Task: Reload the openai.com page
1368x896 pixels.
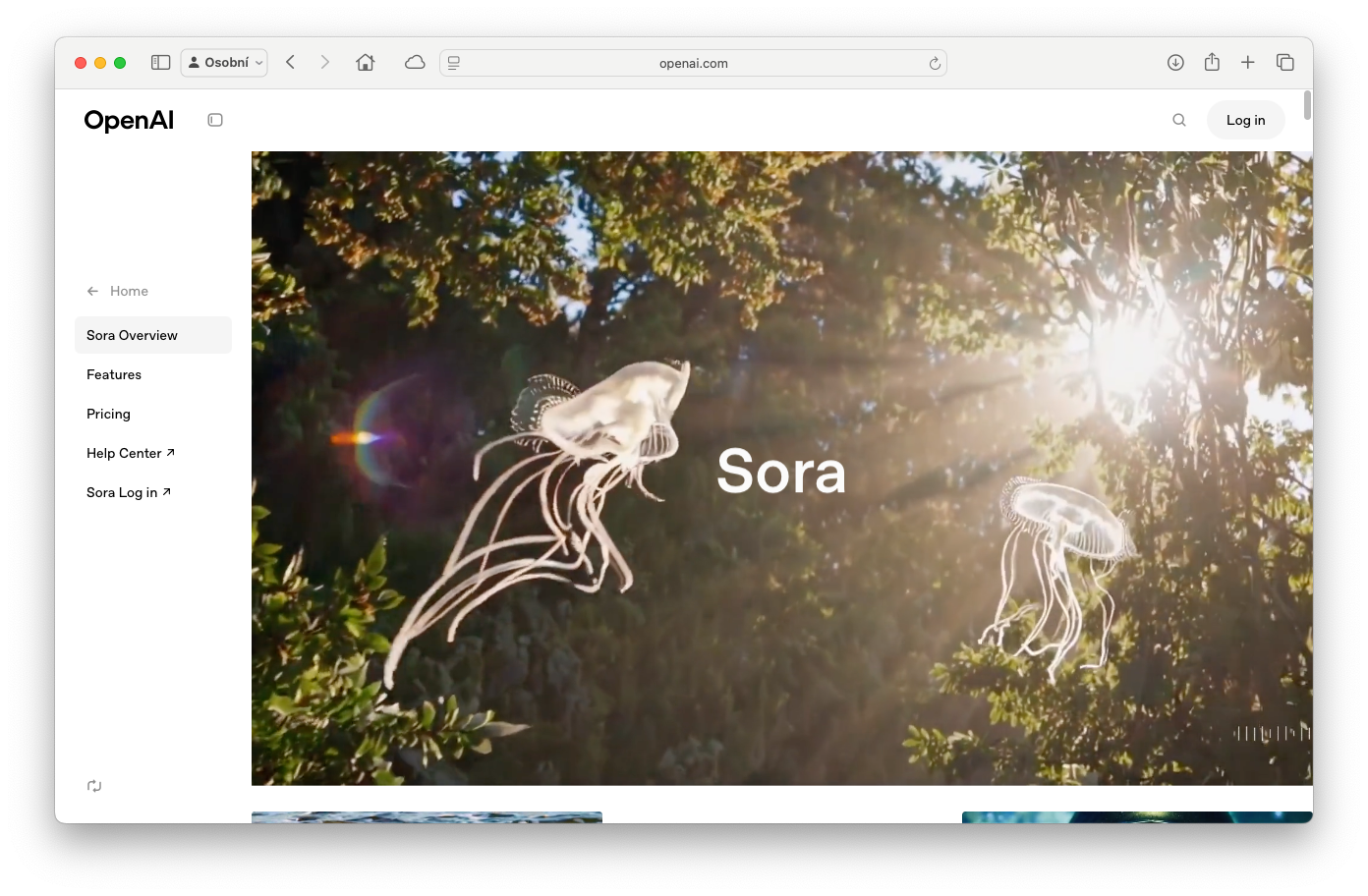Action: click(935, 63)
